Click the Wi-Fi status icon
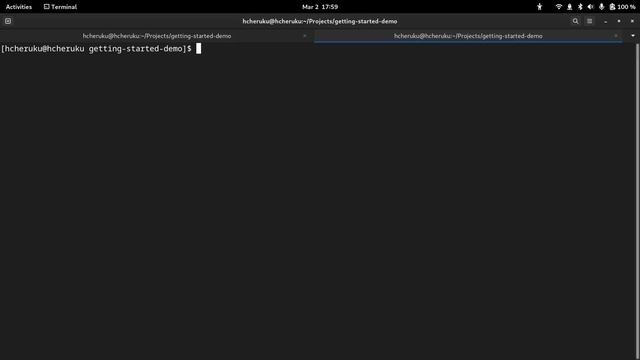Image resolution: width=640 pixels, height=360 pixels. [559, 7]
